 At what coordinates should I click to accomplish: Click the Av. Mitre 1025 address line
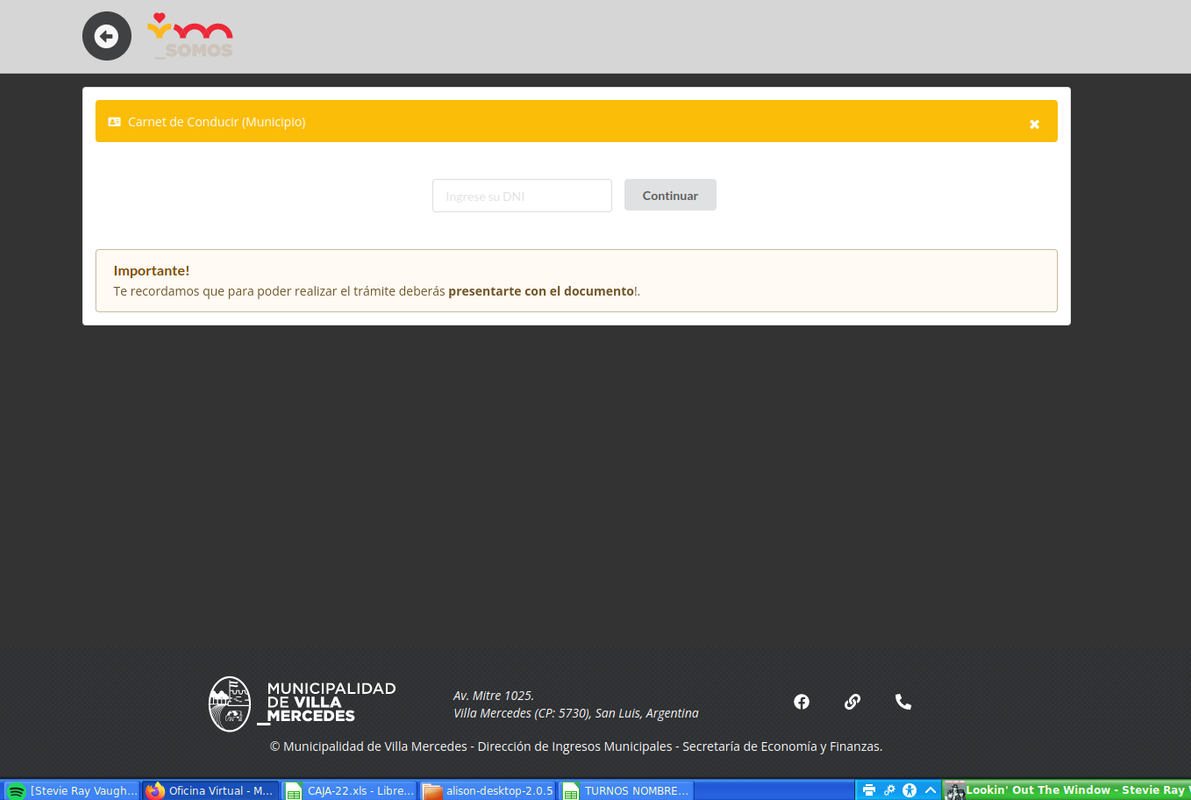click(x=494, y=695)
